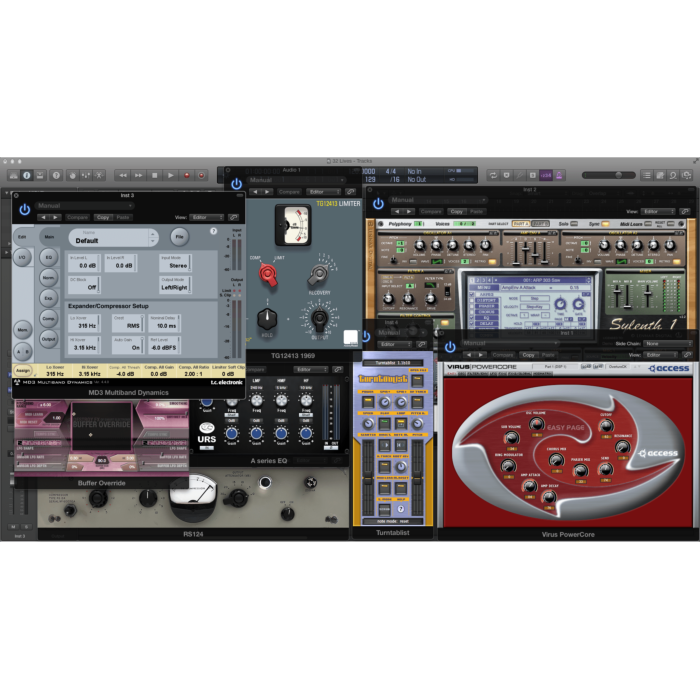Toggle the purple count-in 1234 button
Viewport: 700px width, 700px height.
tap(546, 175)
